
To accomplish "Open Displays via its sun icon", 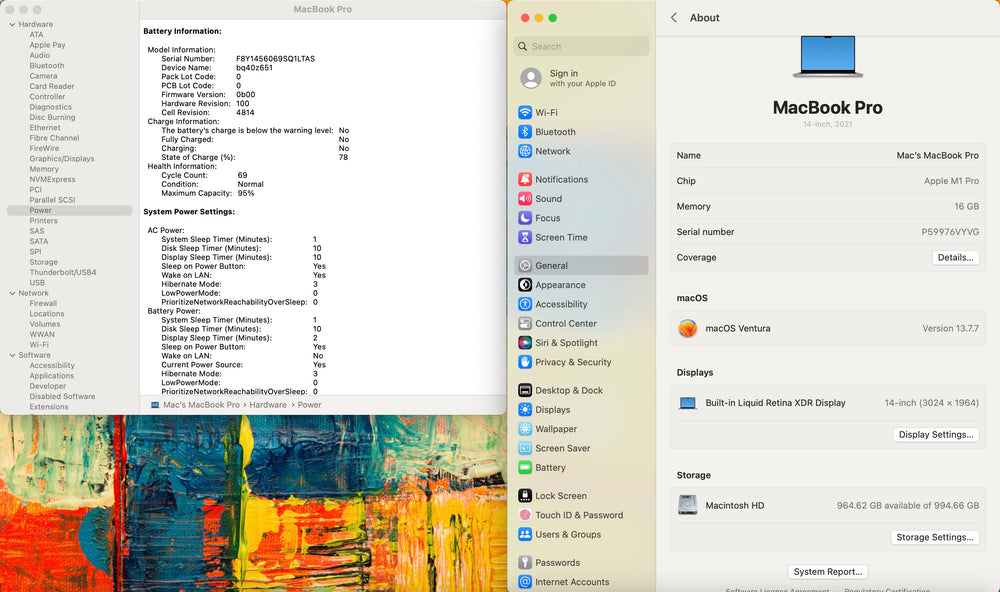I will pyautogui.click(x=525, y=410).
